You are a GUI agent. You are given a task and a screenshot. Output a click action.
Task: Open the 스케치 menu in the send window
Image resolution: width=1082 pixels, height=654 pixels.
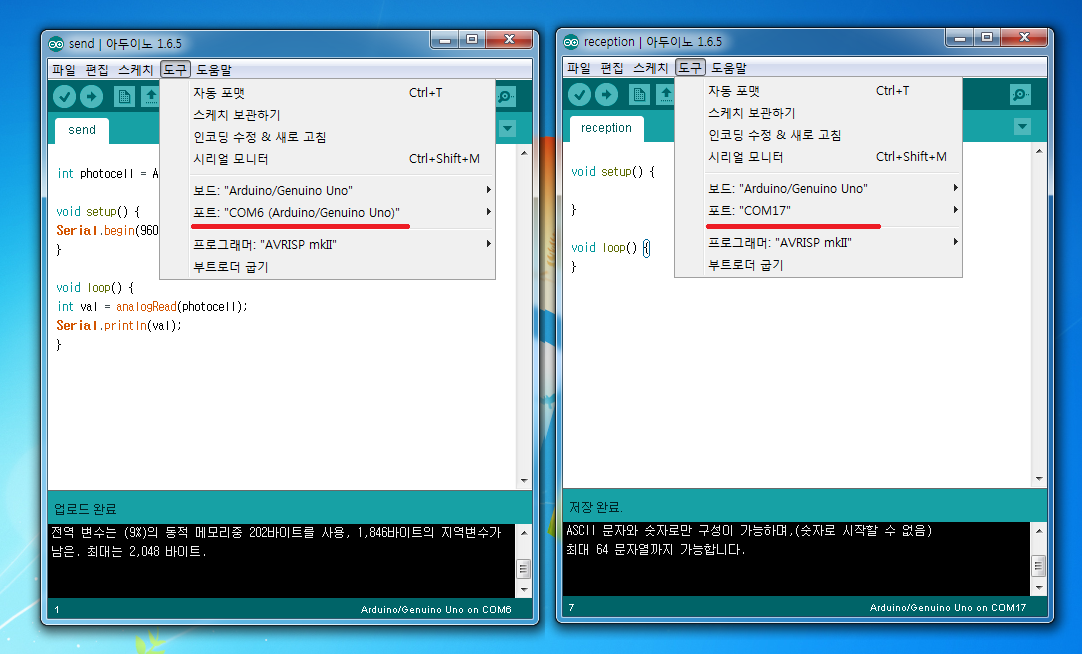(x=135, y=70)
